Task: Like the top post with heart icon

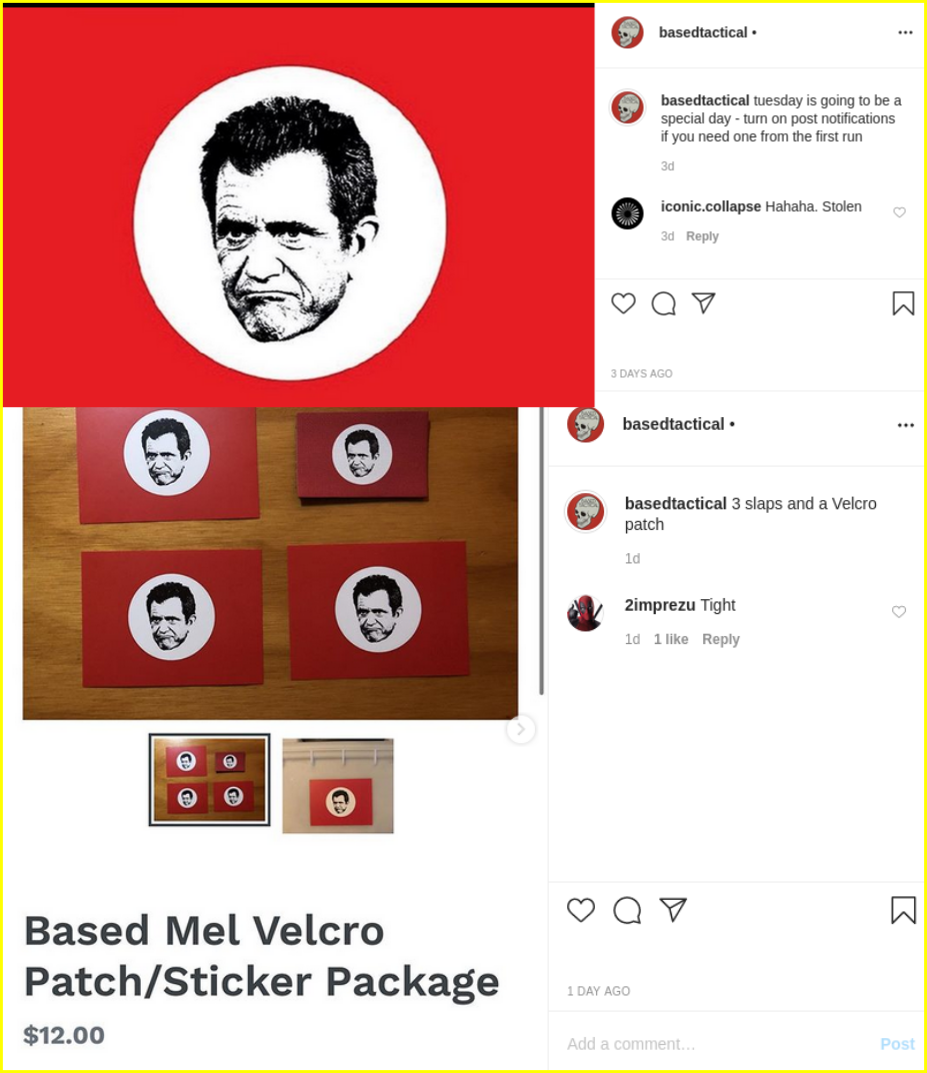Action: coord(623,303)
